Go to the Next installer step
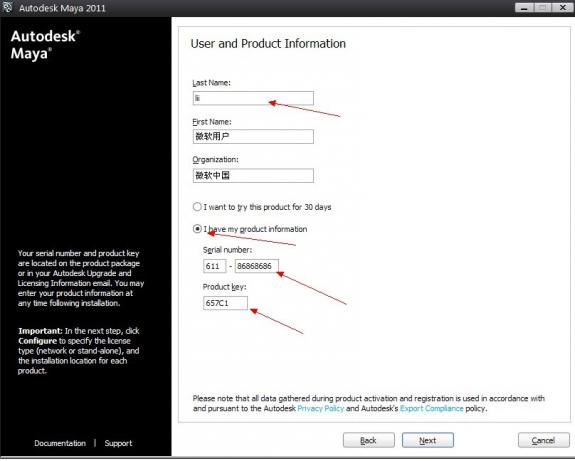The image size is (575, 461). [428, 440]
